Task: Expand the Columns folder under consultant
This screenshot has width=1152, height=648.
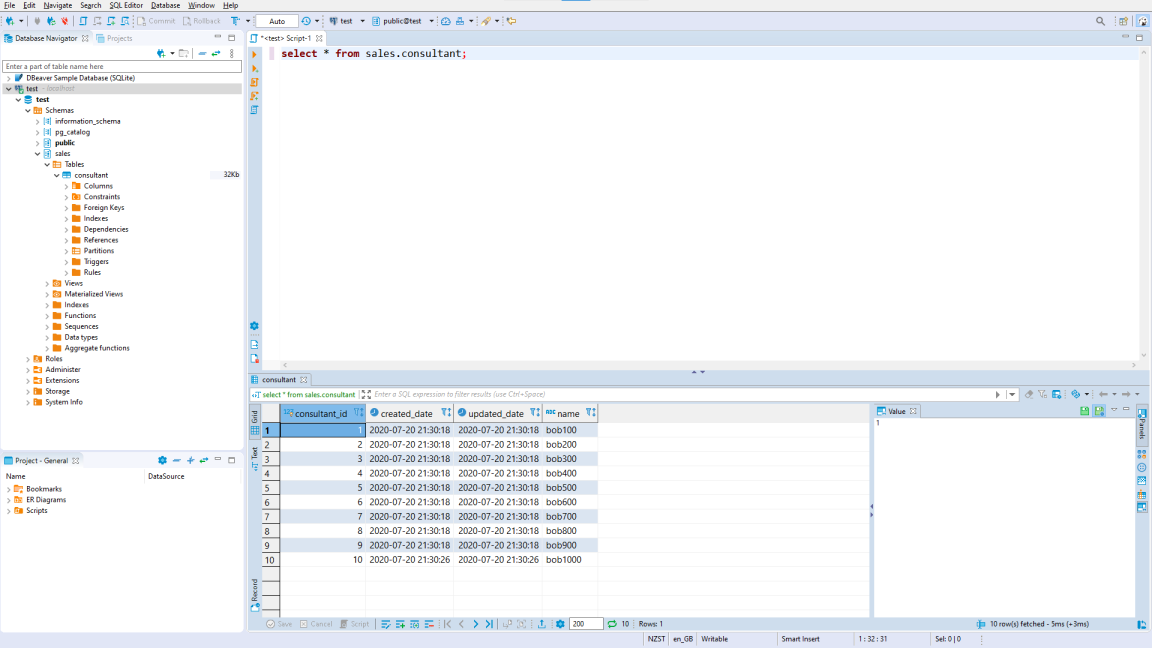Action: (66, 187)
